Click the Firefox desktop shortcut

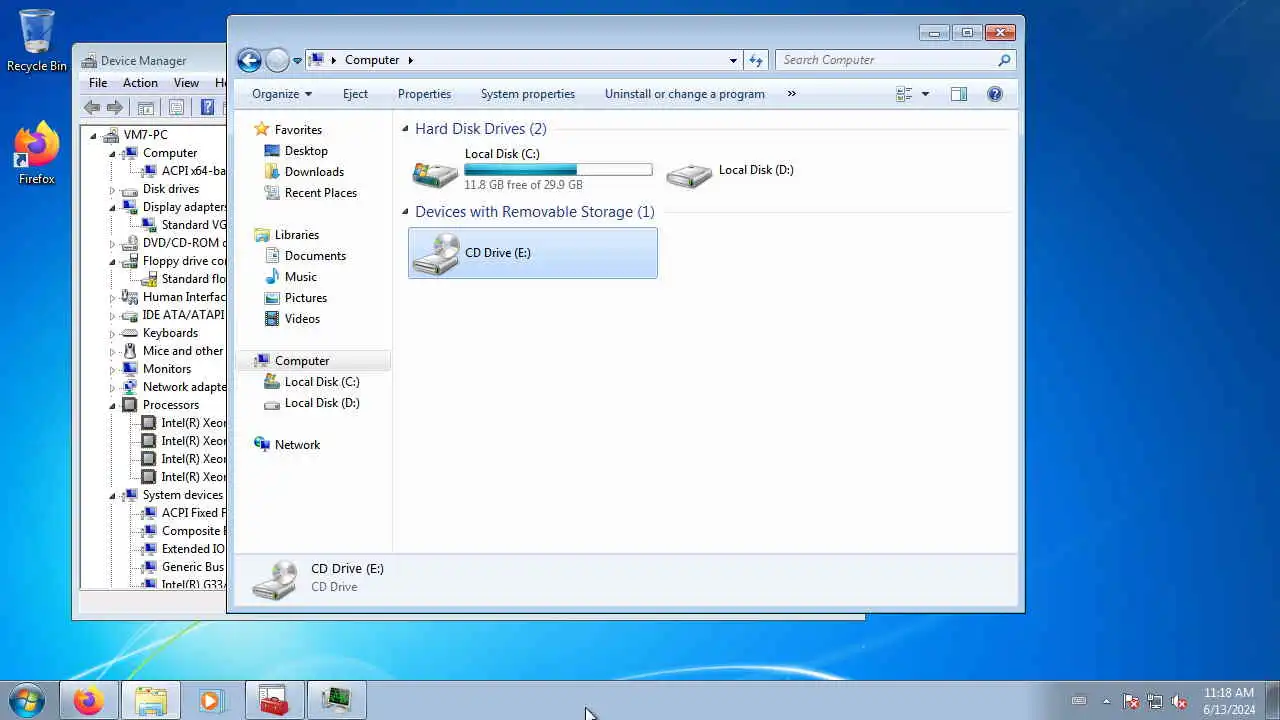tap(37, 153)
